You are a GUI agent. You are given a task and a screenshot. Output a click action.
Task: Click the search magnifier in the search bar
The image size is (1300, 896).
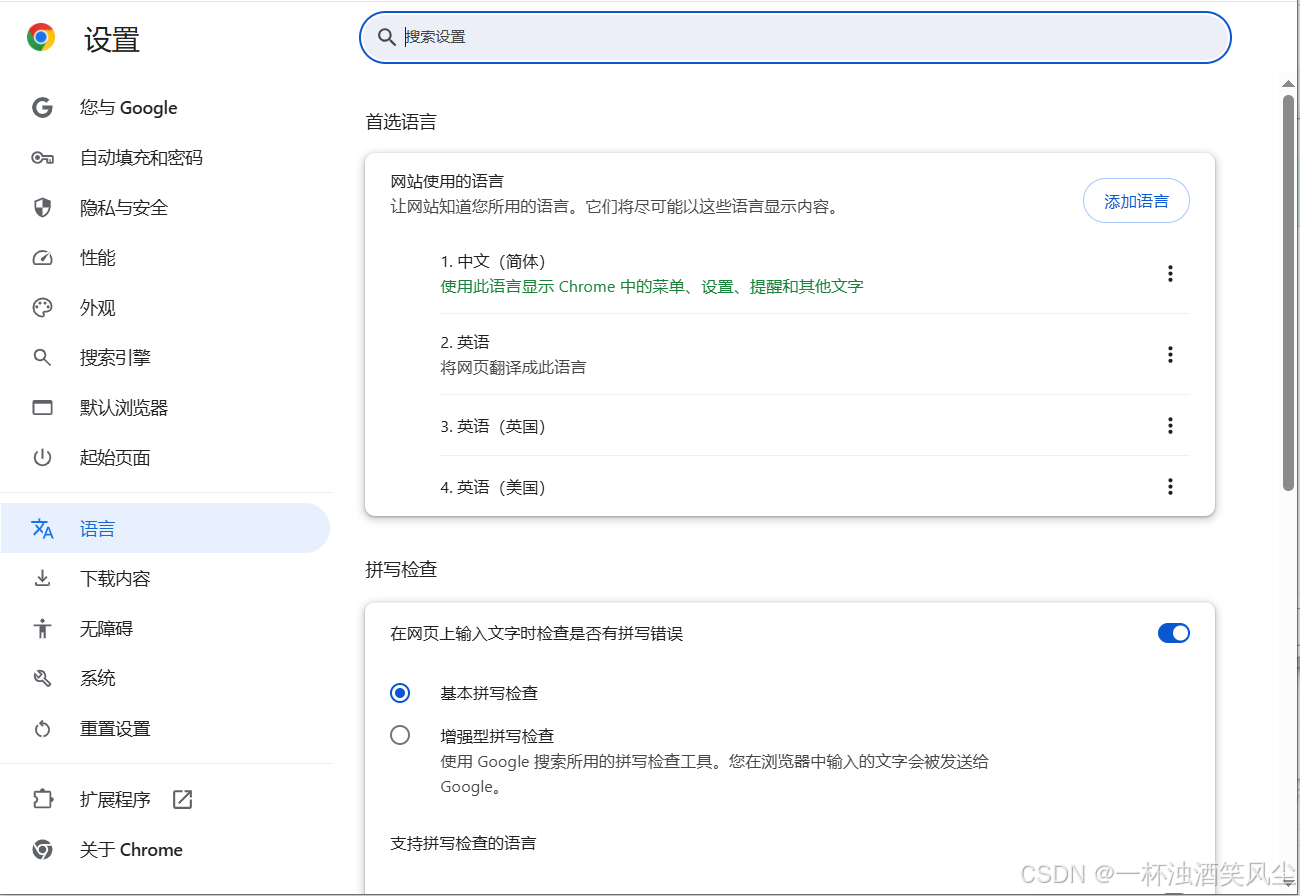click(x=387, y=37)
